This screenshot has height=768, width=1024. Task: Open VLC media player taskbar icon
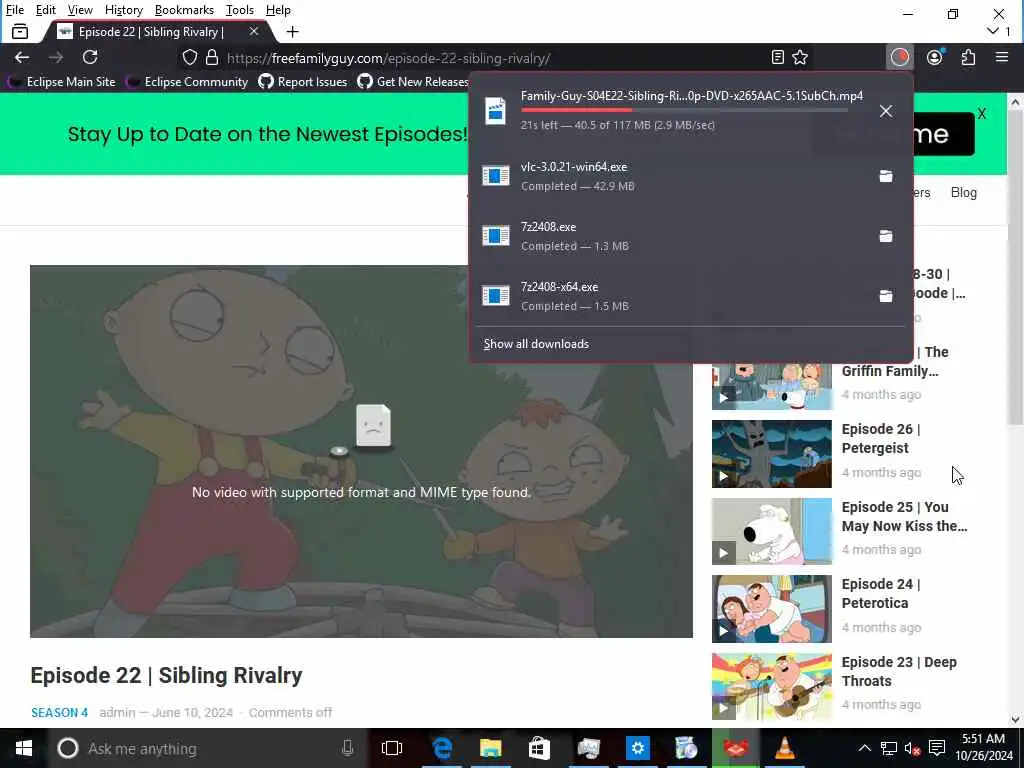point(785,748)
